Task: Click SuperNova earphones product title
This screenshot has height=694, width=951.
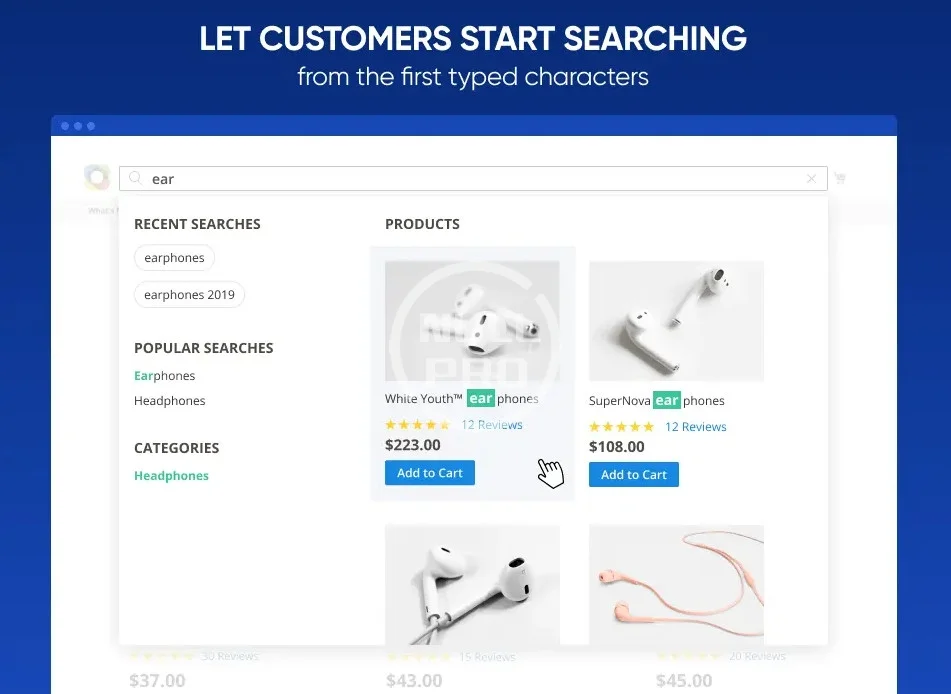Action: point(657,401)
